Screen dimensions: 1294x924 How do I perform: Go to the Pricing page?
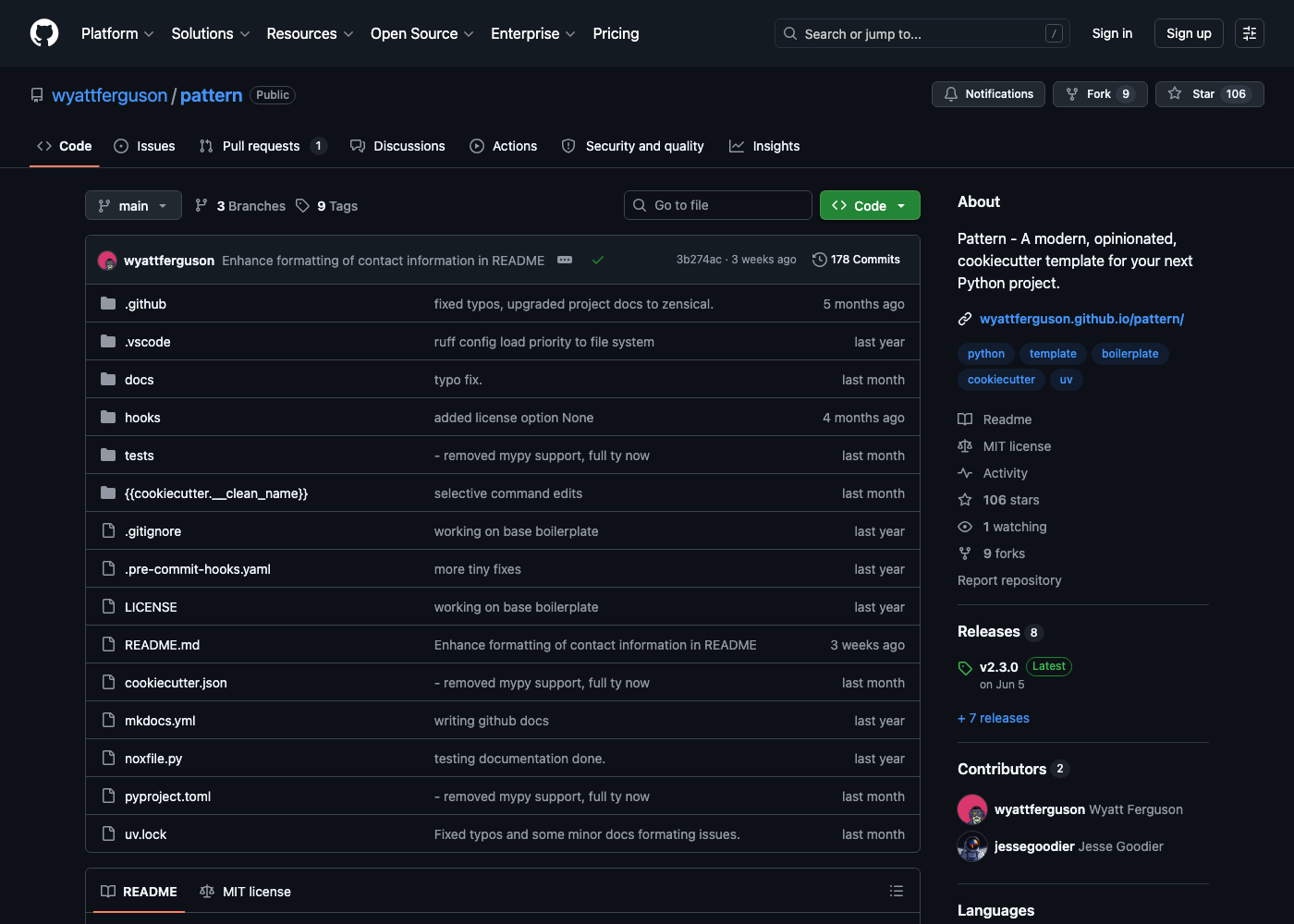pos(616,33)
